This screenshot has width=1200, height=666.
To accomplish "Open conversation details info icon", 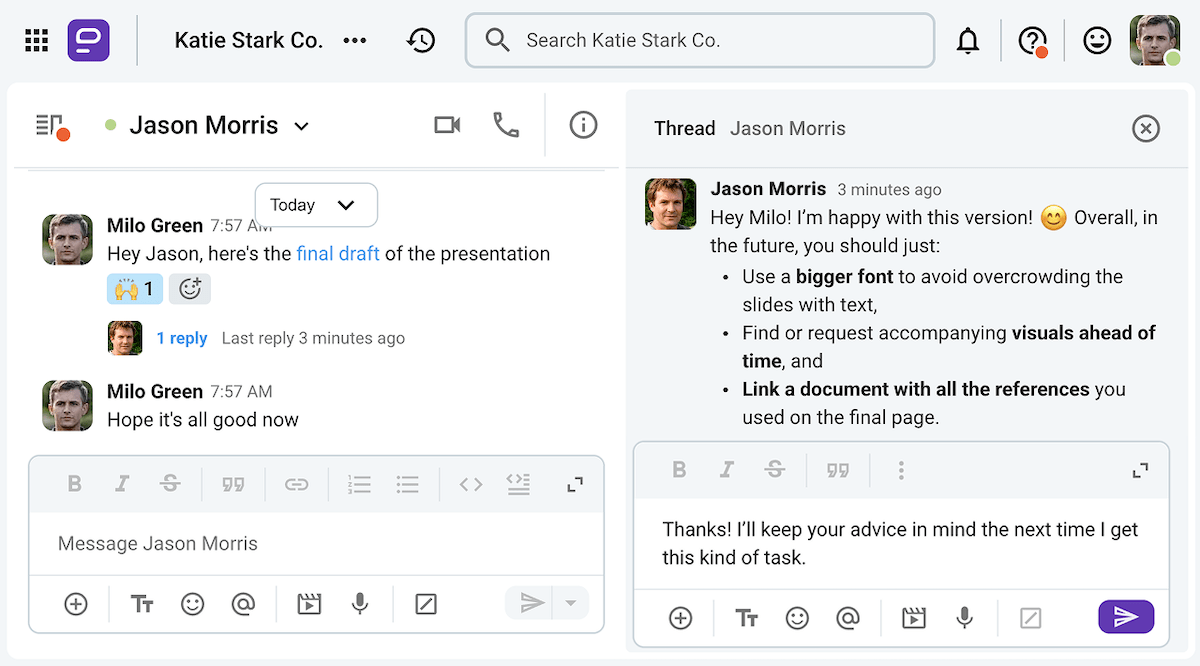I will (583, 125).
